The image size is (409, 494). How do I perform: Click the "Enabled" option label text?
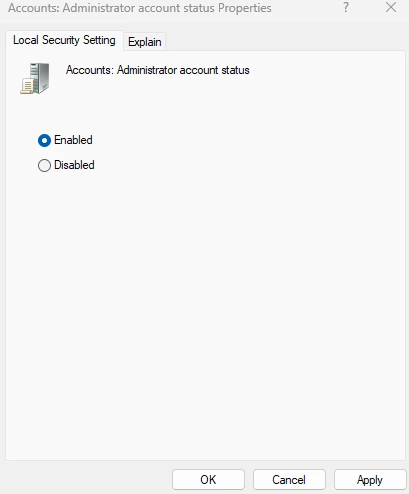tap(73, 140)
